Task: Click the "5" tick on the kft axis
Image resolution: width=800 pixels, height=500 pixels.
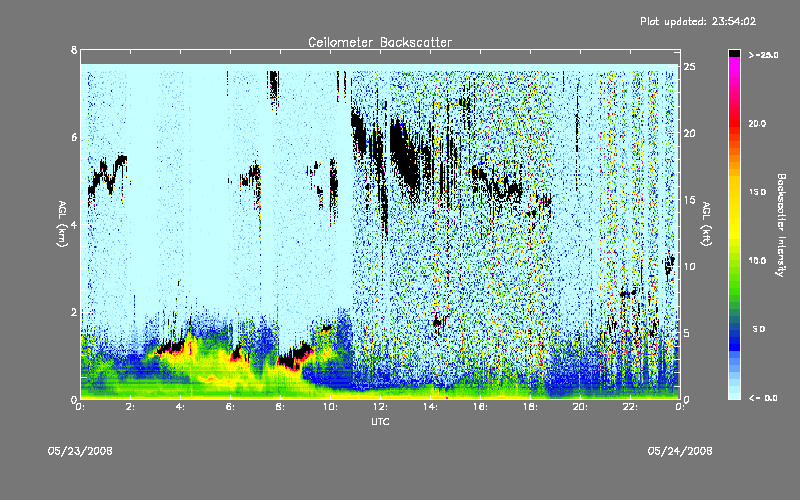Action: [687, 333]
